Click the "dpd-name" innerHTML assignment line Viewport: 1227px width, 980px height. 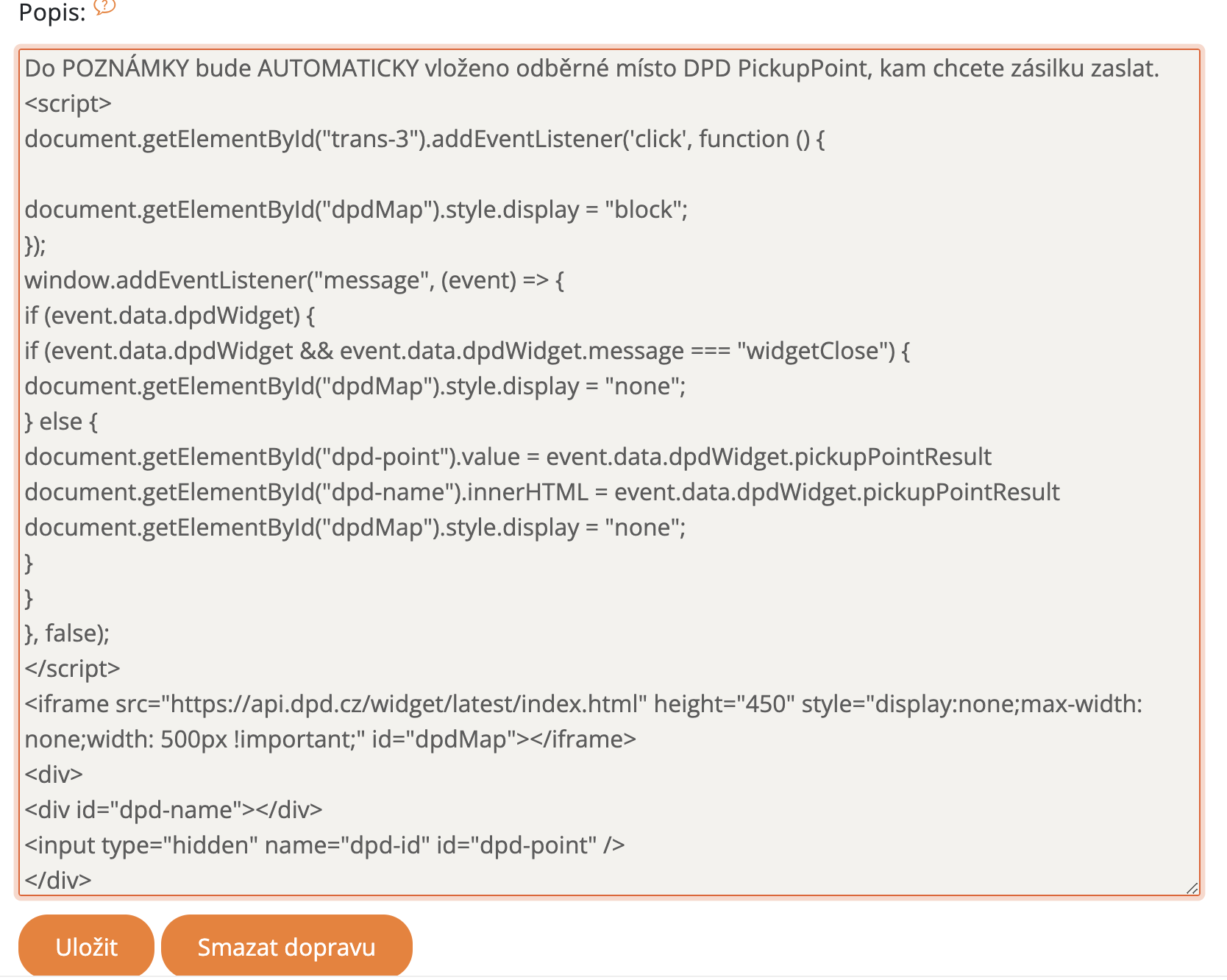541,492
